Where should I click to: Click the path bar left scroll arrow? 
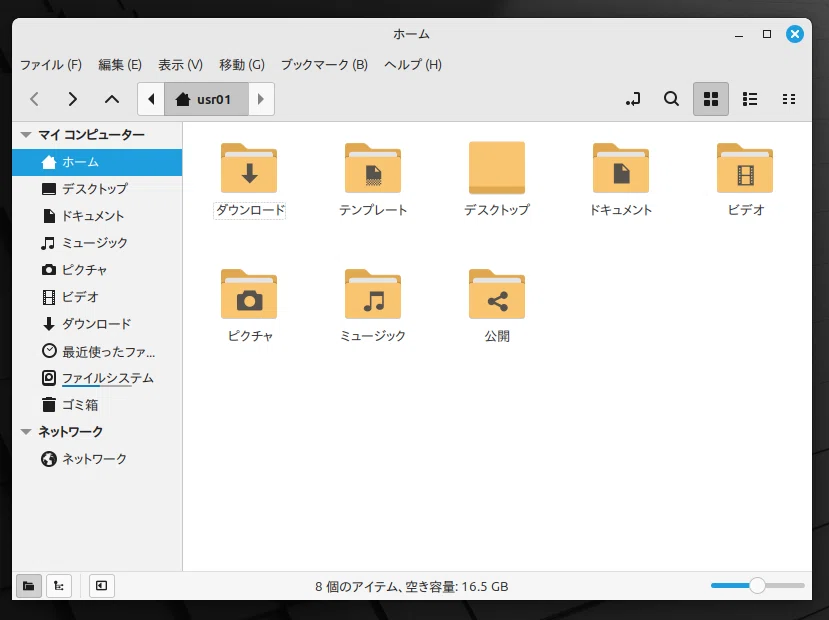151,99
